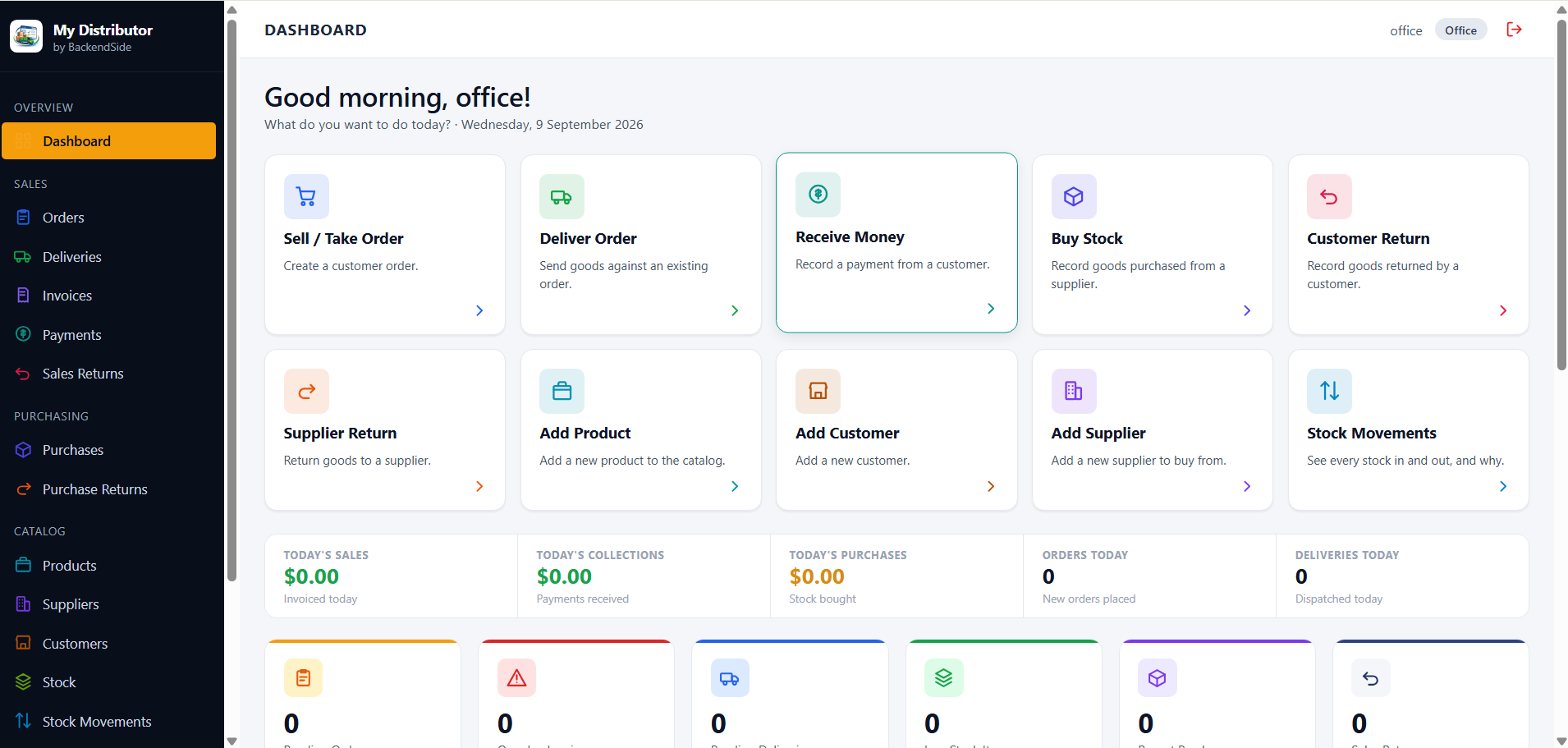Open Deliveries in the sidebar
Screen dimensions: 1568x748
[x=108, y=257]
